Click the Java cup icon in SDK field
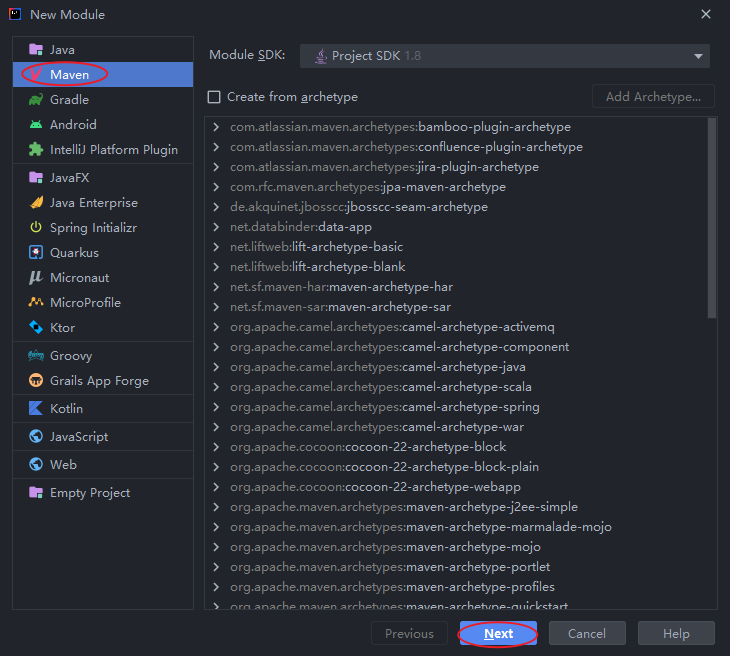 click(321, 56)
